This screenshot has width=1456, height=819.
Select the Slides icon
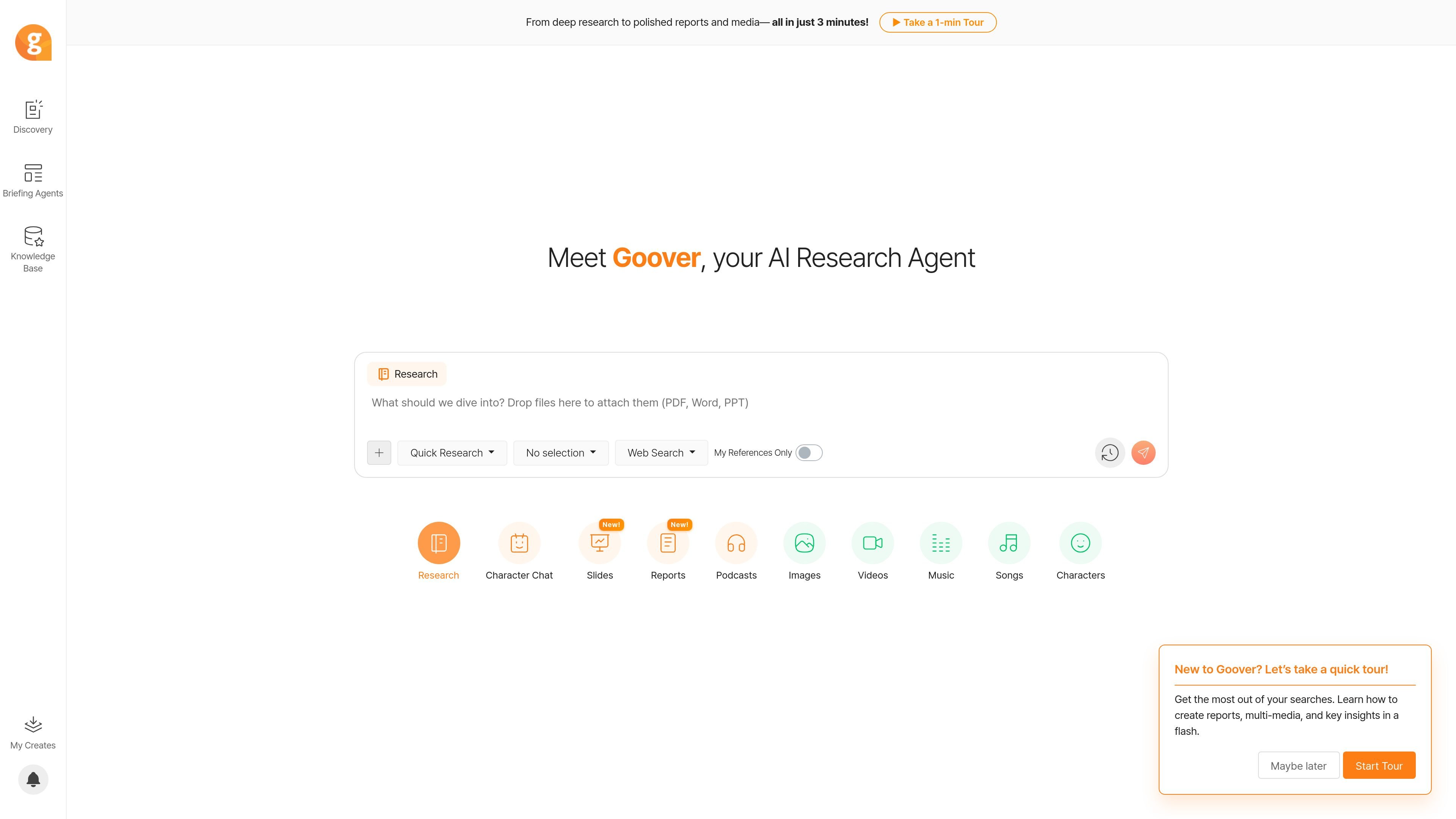click(600, 543)
